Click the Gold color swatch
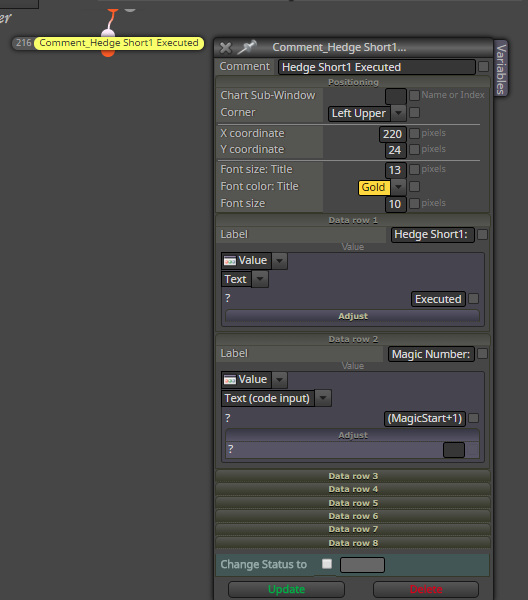The height and width of the screenshot is (600, 528). tap(374, 188)
